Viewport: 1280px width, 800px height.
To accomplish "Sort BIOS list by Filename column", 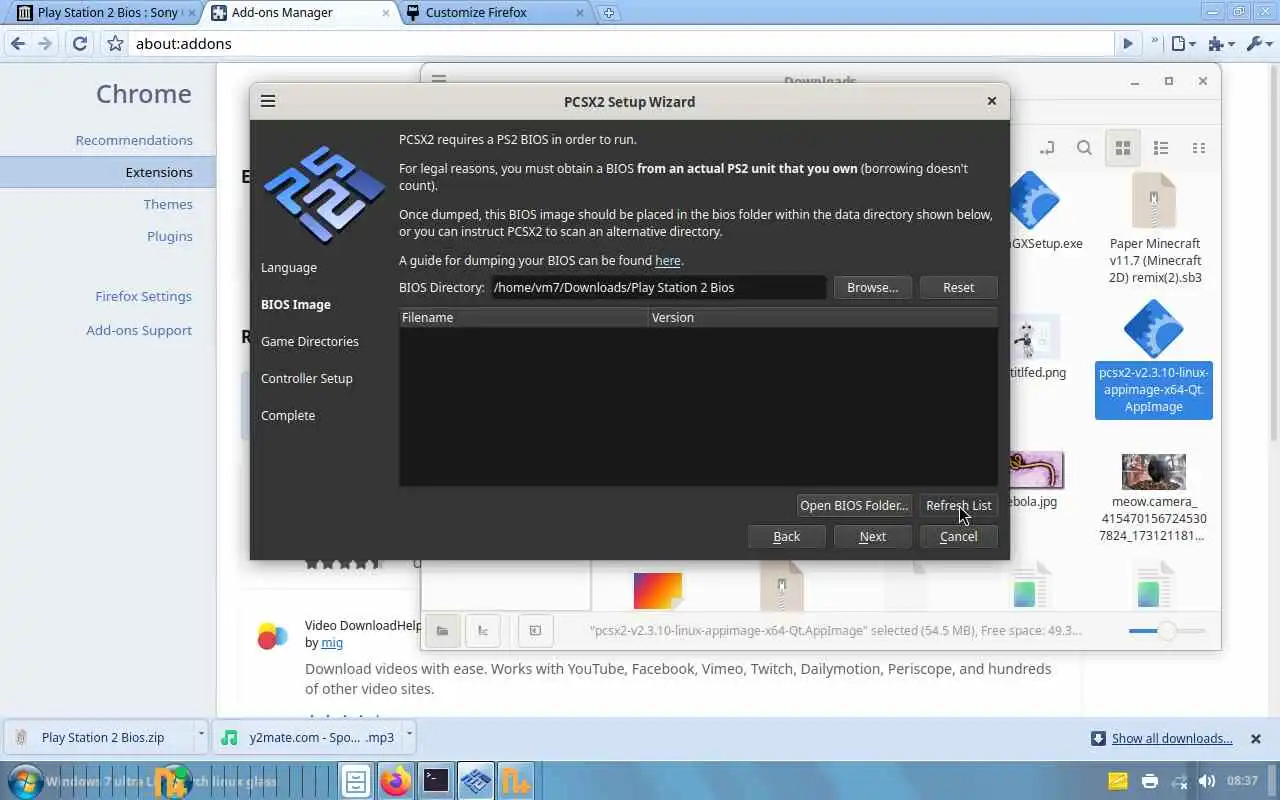I will point(524,317).
